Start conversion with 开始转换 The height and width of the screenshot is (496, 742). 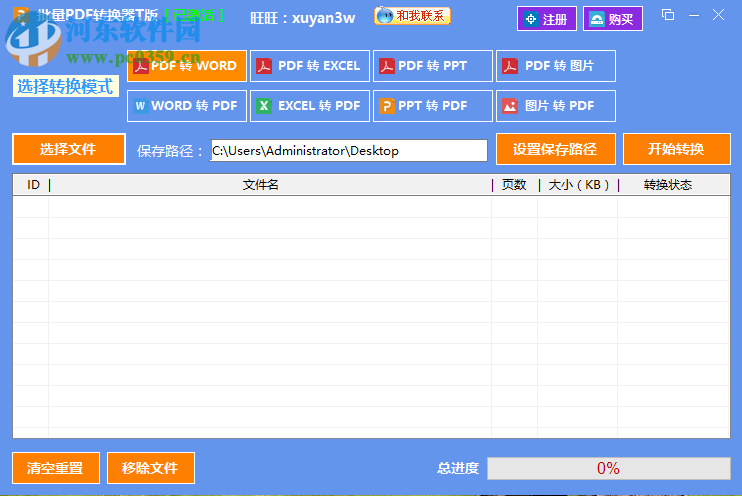677,149
